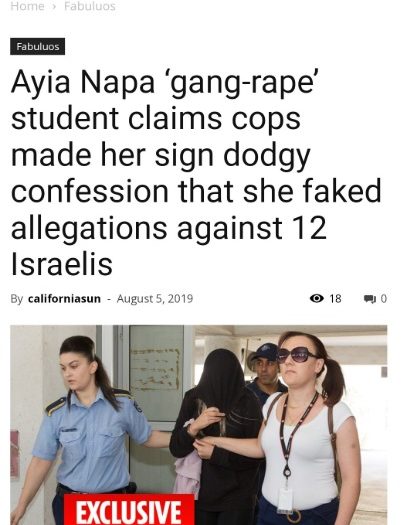Open the Fabuluos breadcrumb link
The height and width of the screenshot is (525, 401).
coord(90,6)
